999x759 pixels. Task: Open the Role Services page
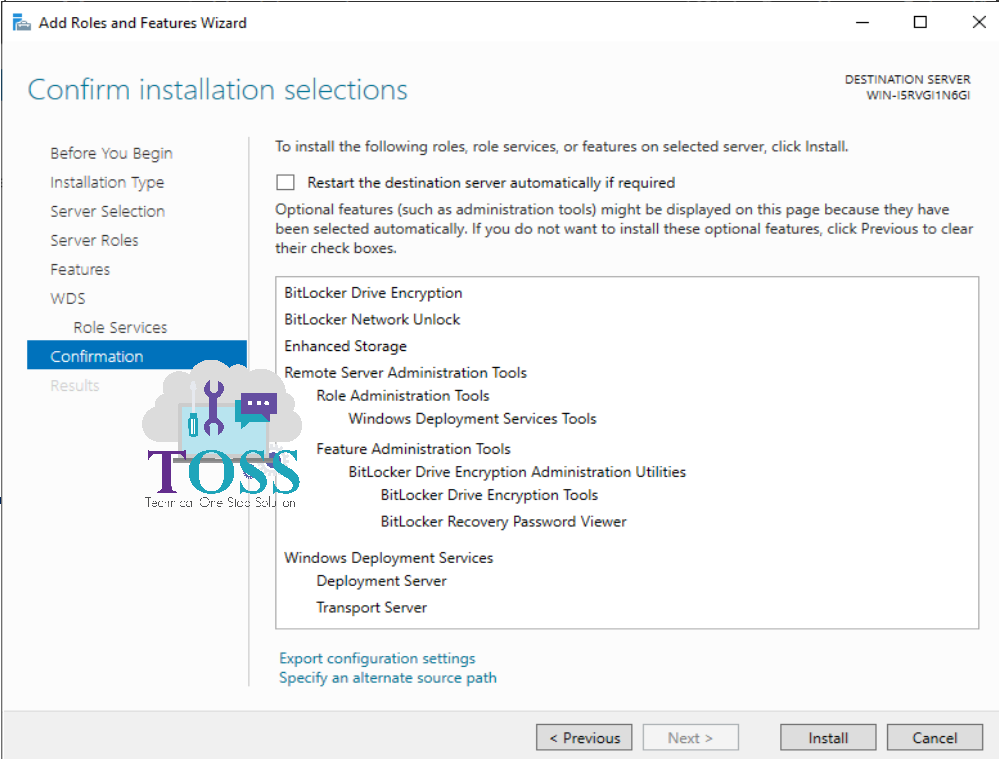pyautogui.click(x=120, y=327)
